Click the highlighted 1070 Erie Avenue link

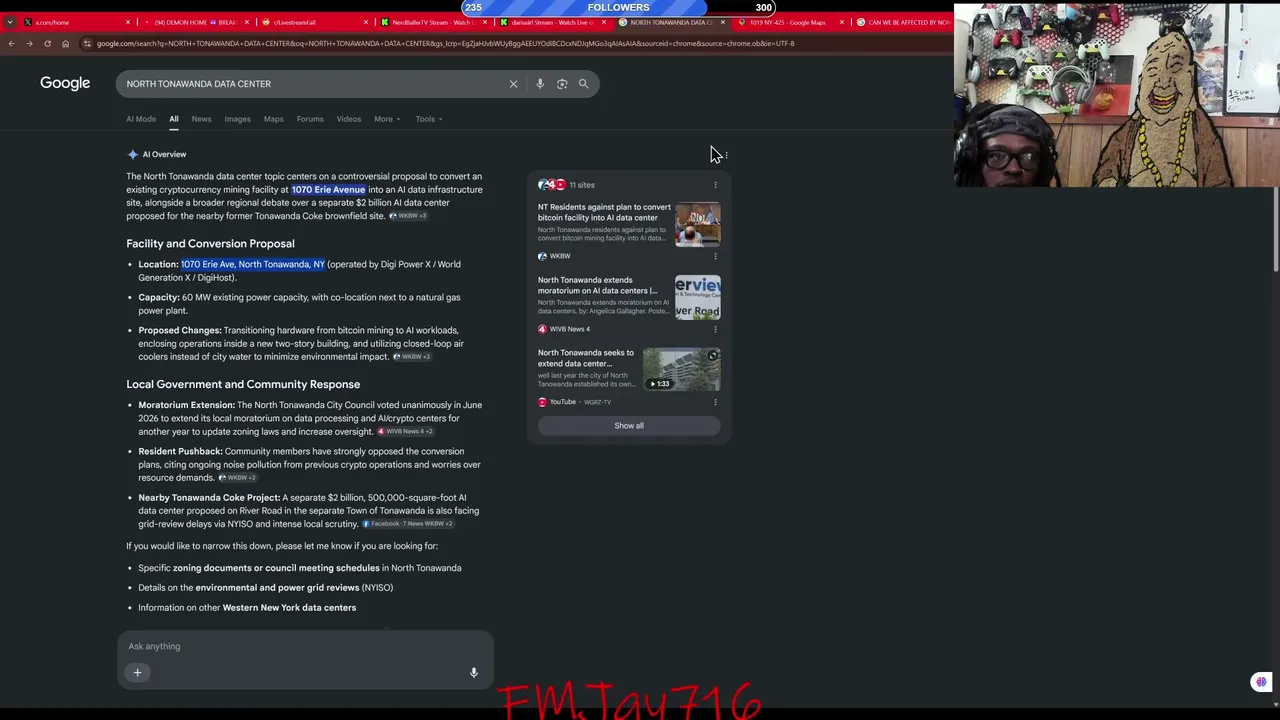(x=328, y=190)
